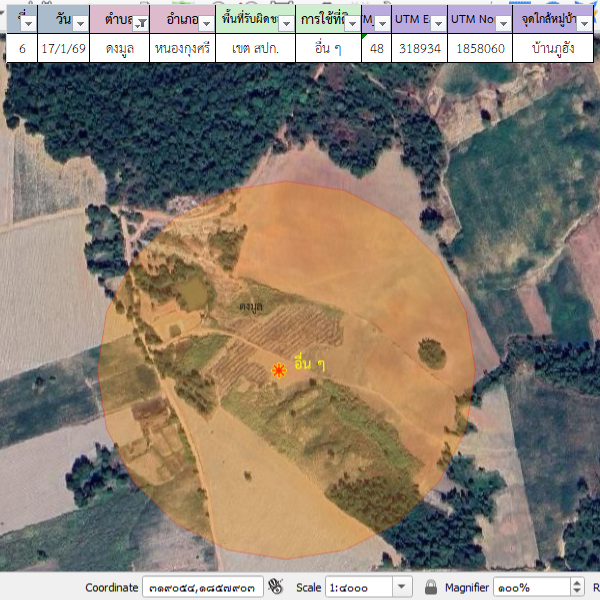Open filter on จุดใกล้หมู่บ้าน column
The width and height of the screenshot is (600, 600).
coord(585,23)
